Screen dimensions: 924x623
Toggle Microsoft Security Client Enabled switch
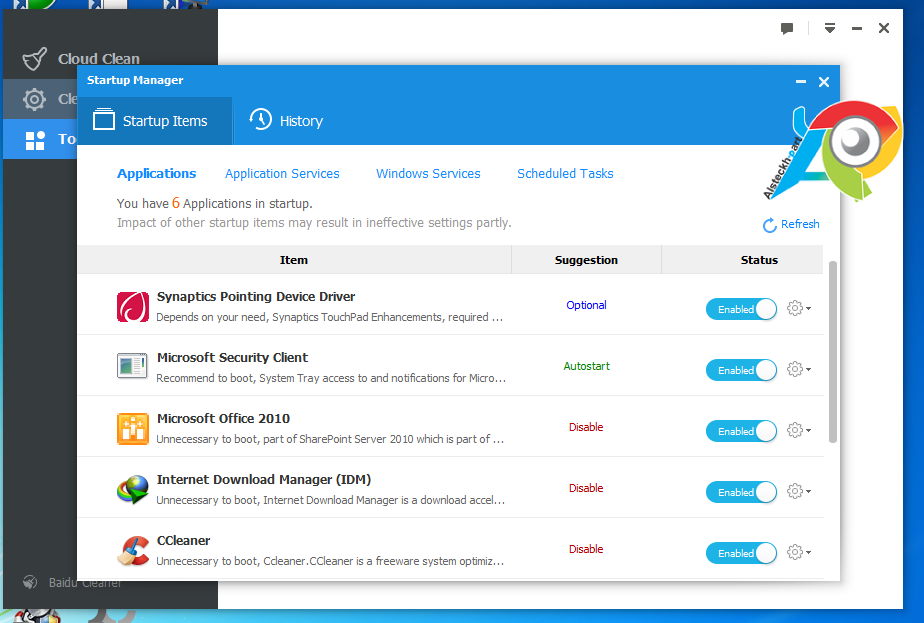741,370
